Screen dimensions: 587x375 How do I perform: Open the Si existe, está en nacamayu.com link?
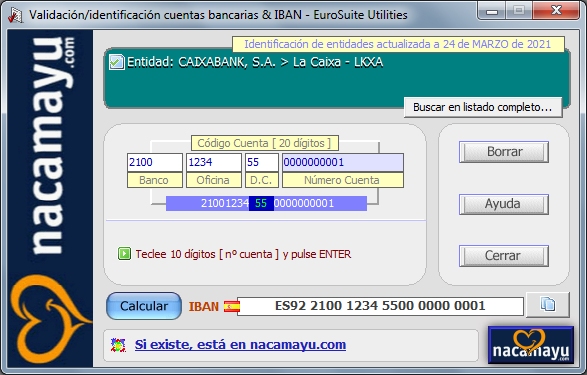240,345
